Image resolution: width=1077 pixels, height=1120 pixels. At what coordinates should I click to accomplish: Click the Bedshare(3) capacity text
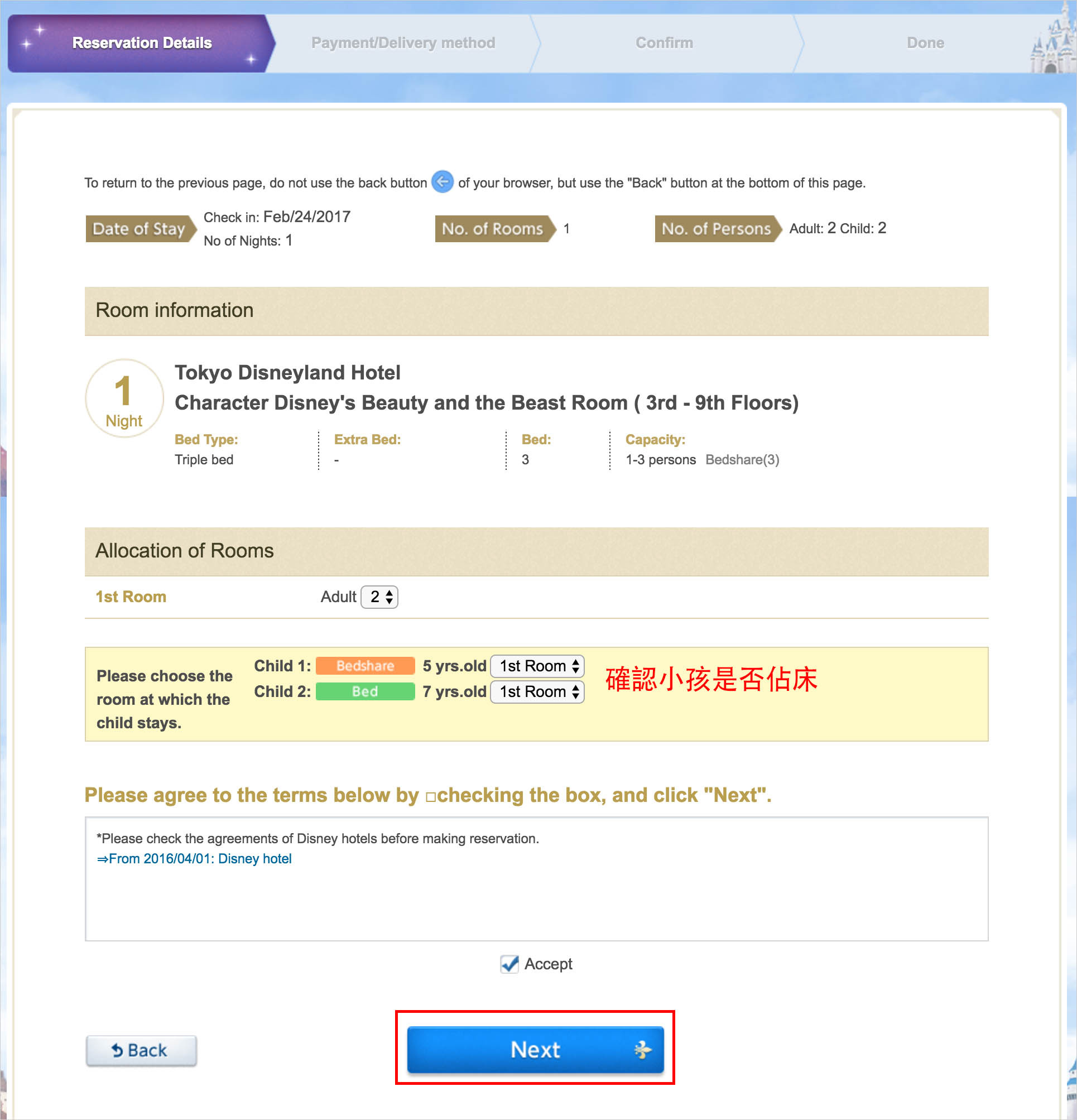tap(742, 459)
